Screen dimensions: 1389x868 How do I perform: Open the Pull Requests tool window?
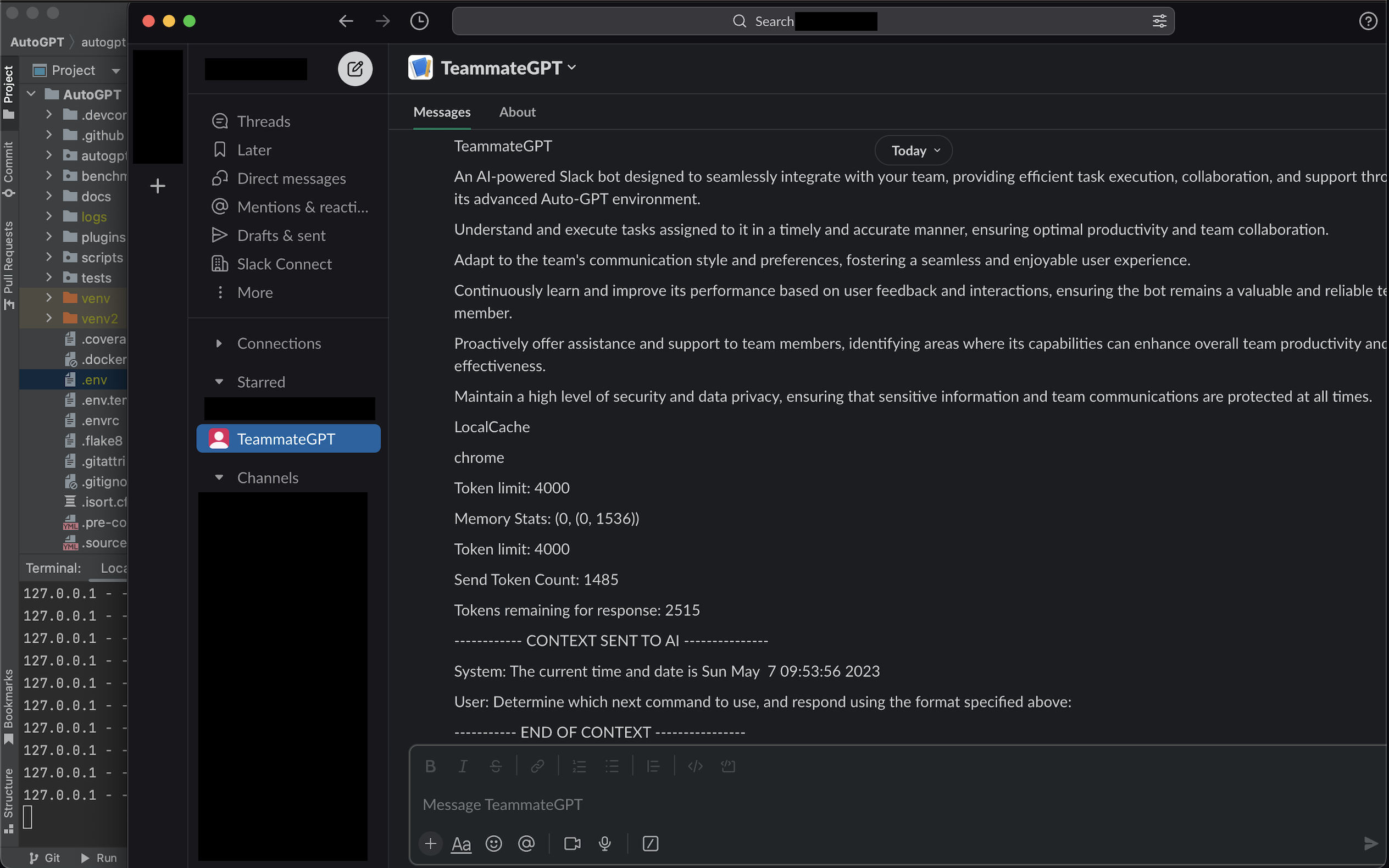[x=9, y=261]
